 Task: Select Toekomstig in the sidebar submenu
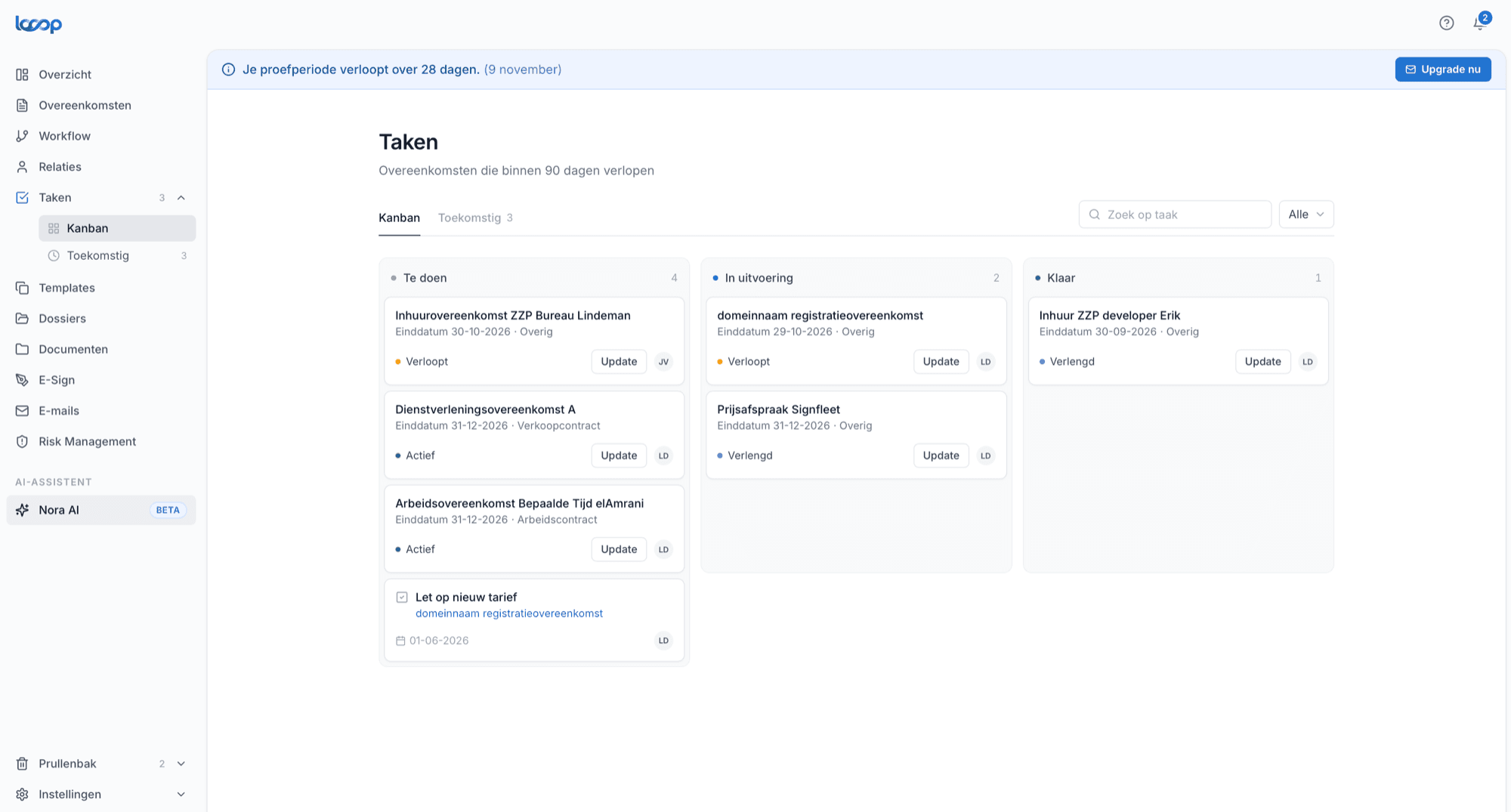tap(117, 255)
